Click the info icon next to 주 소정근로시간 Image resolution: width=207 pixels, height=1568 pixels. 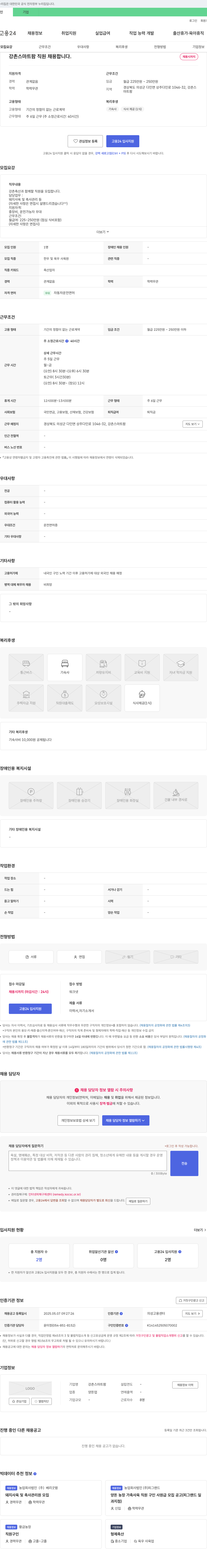point(67,341)
